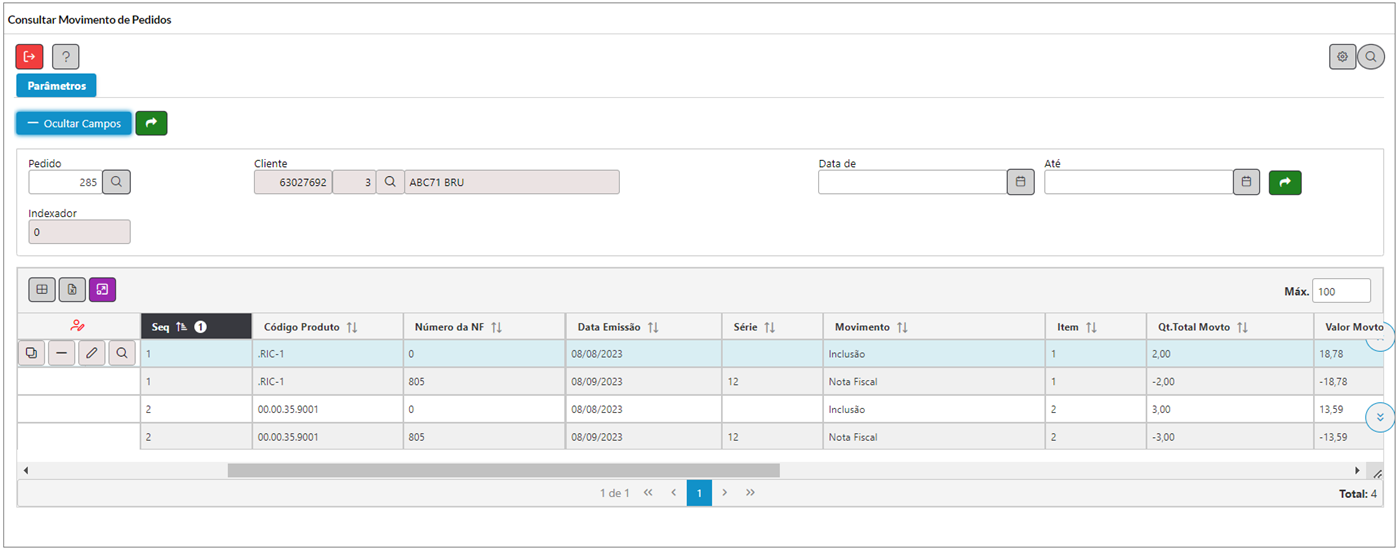Click the grid layout icon above the table
1398x550 pixels.
[42, 290]
